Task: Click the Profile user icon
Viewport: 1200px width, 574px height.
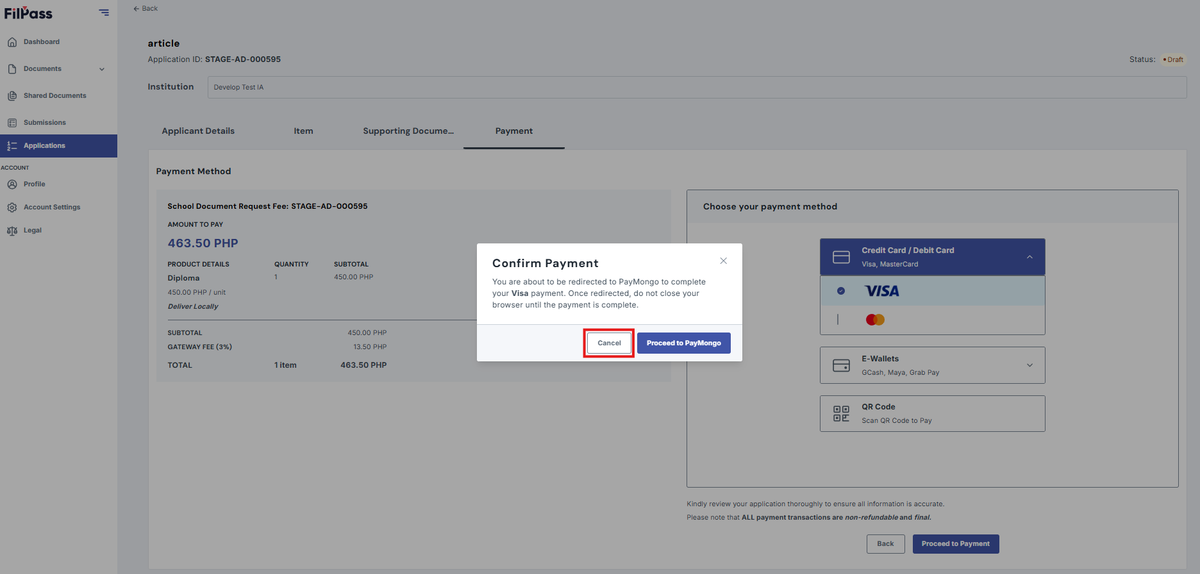Action: [x=12, y=184]
